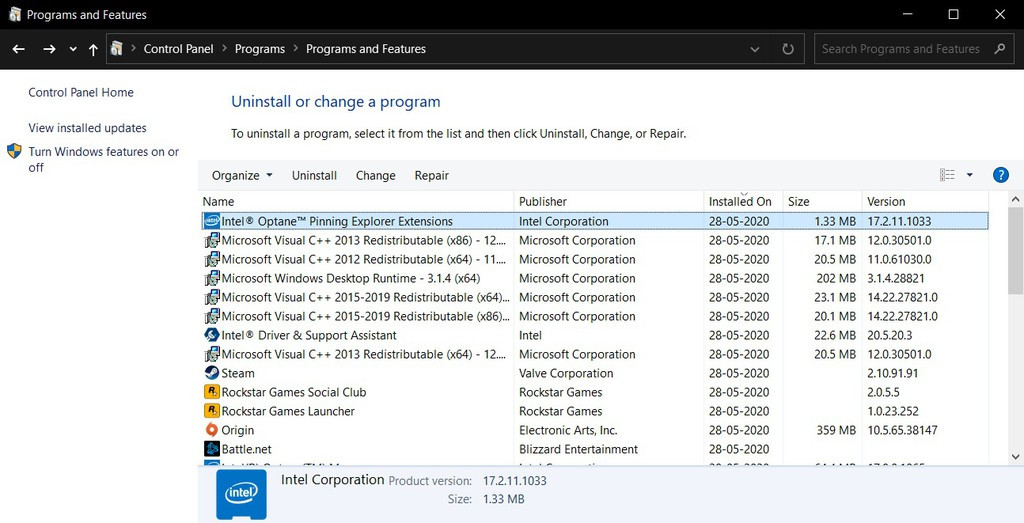1024x523 pixels.
Task: Click the Search Programs and Features box
Action: coord(900,49)
